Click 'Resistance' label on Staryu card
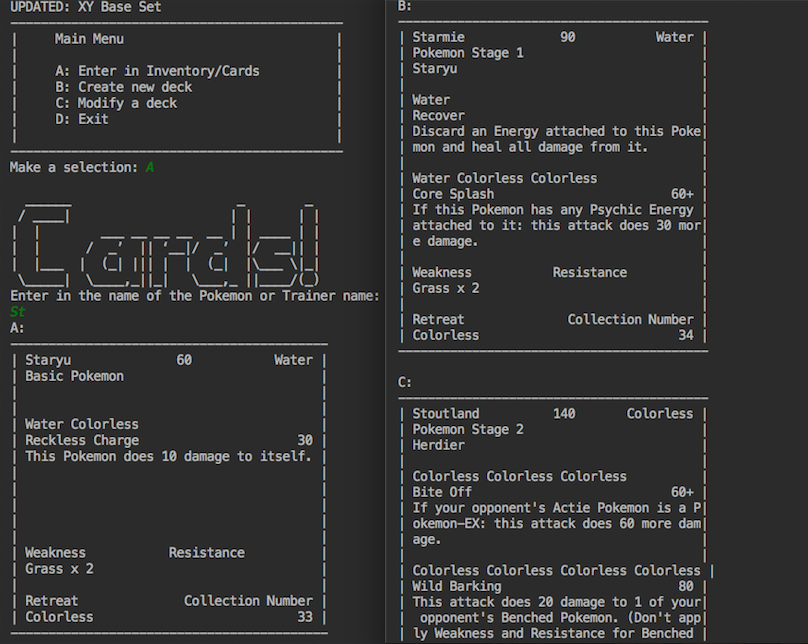The image size is (808, 644). (x=207, y=553)
